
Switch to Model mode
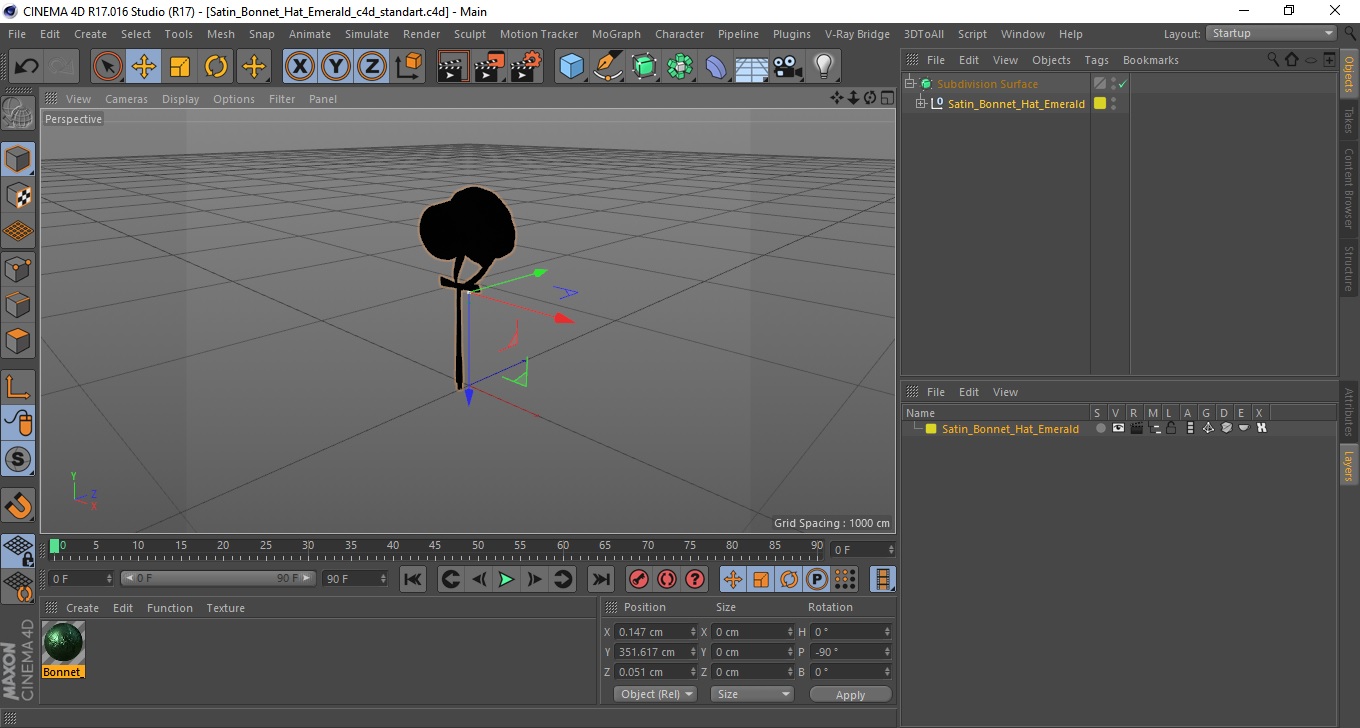(x=18, y=159)
